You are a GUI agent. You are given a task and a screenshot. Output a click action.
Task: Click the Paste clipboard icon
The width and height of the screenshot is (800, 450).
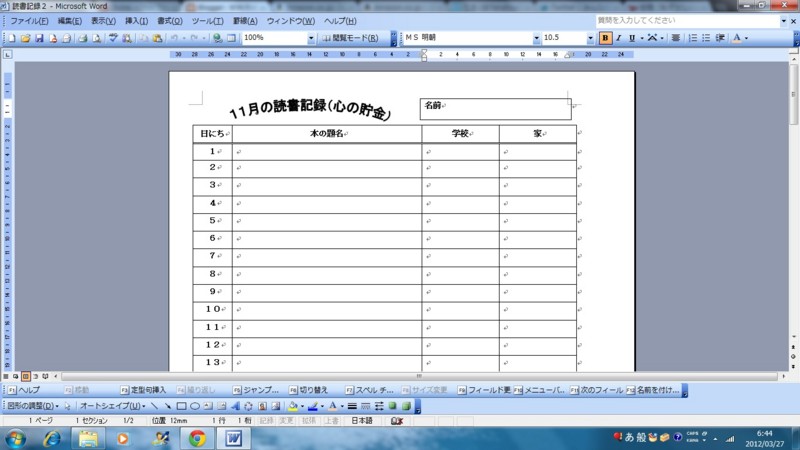158,38
